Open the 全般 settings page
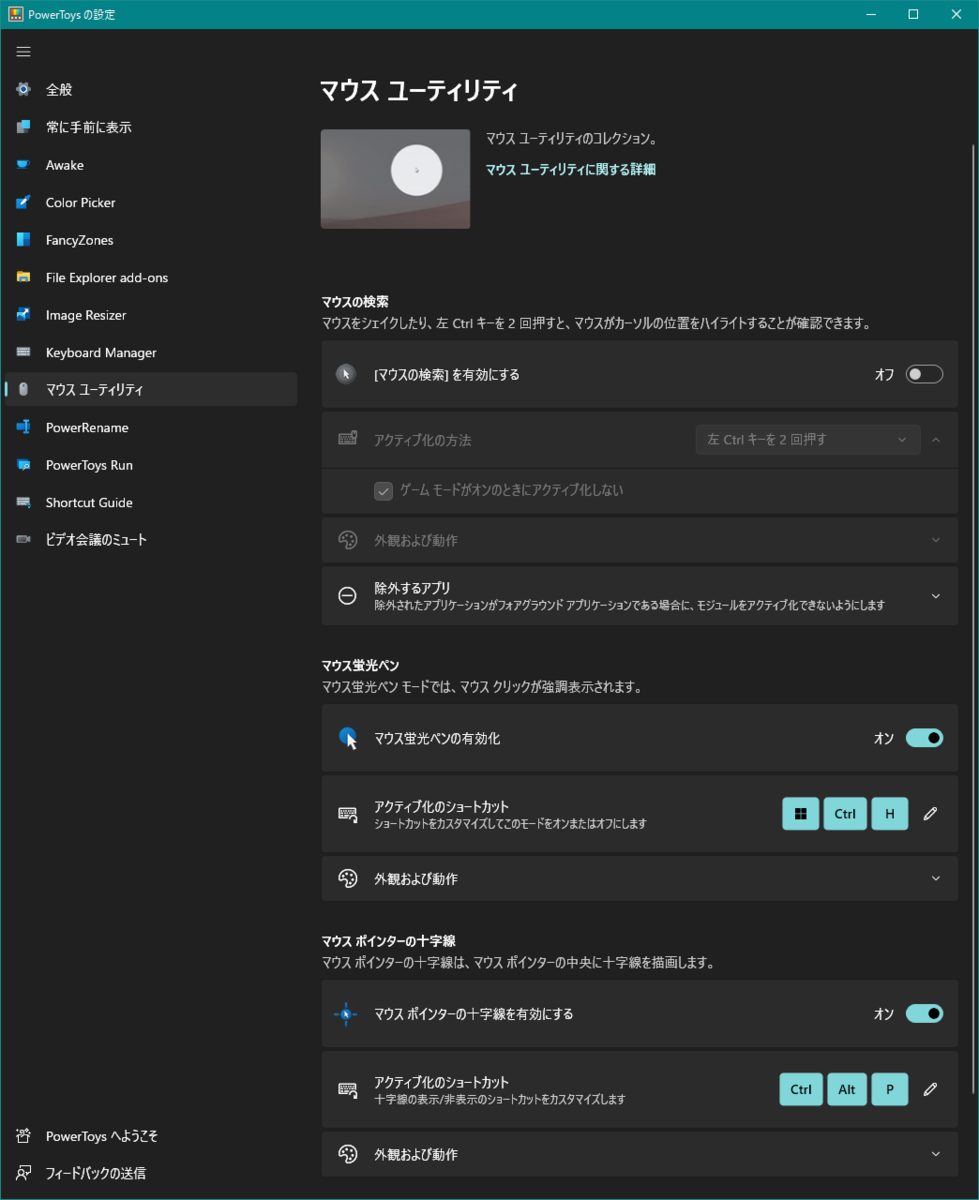The width and height of the screenshot is (979, 1200). [x=151, y=90]
